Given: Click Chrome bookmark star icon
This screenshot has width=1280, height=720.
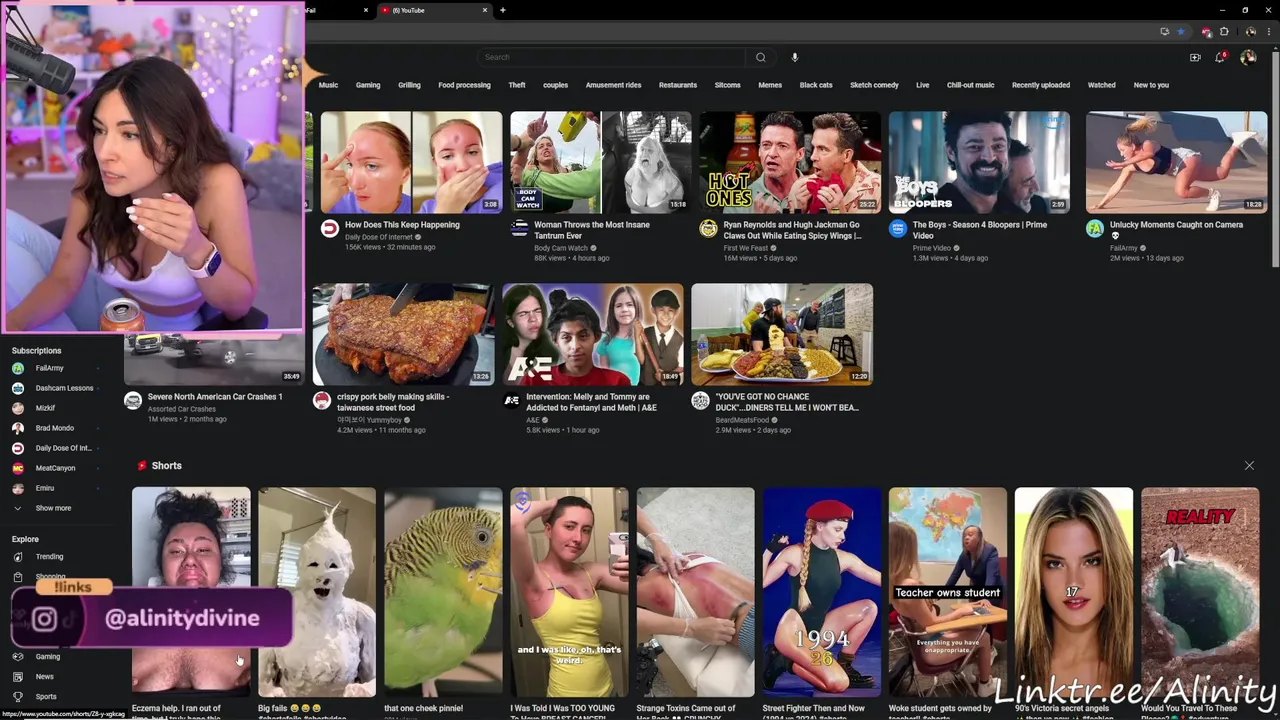Looking at the screenshot, I should [x=1181, y=32].
